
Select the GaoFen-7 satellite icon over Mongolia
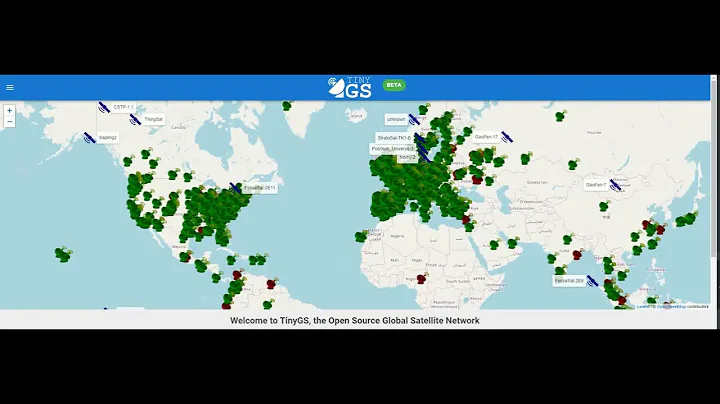pyautogui.click(x=615, y=185)
